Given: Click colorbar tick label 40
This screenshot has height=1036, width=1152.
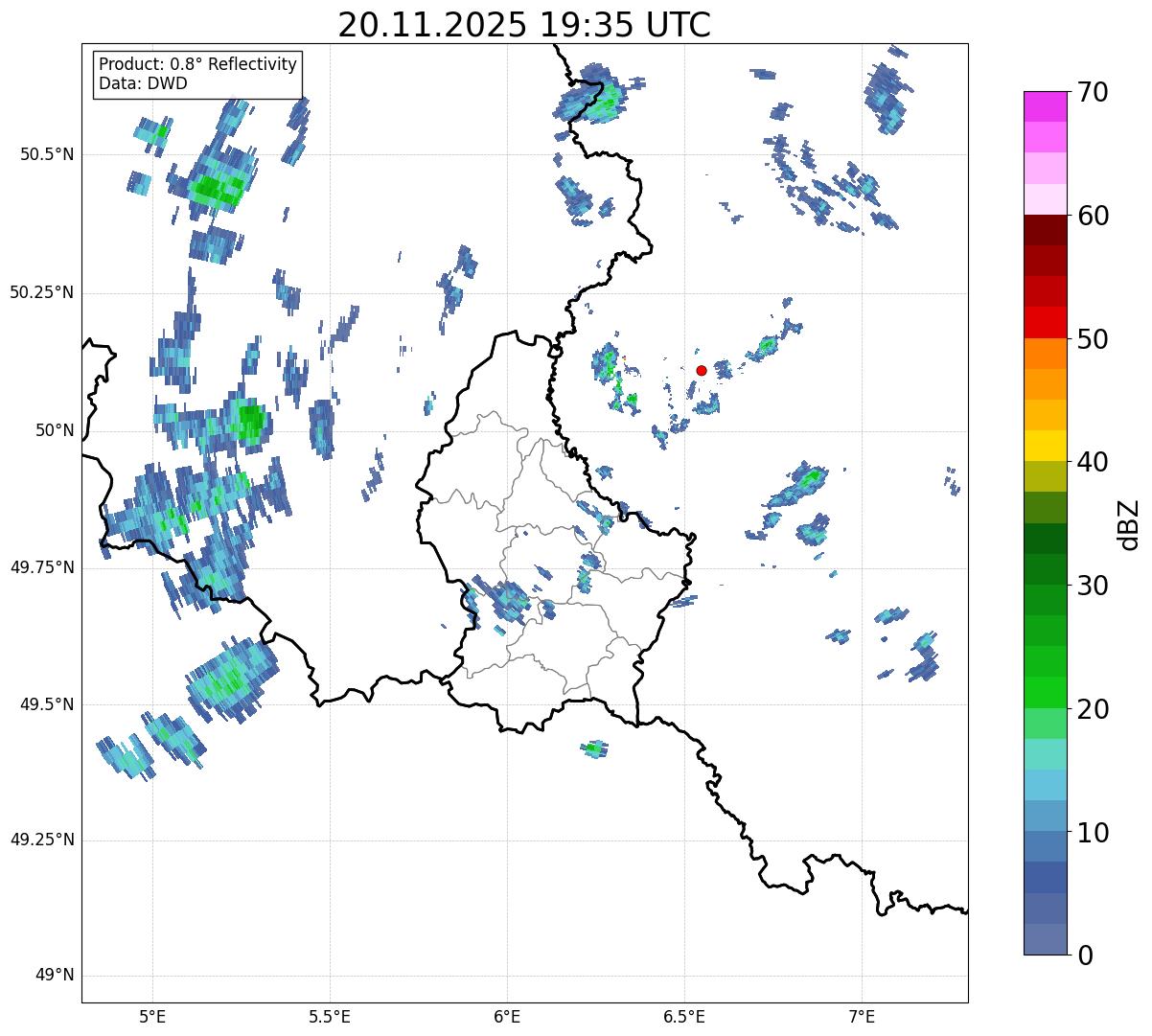Looking at the screenshot, I should coord(1093,462).
